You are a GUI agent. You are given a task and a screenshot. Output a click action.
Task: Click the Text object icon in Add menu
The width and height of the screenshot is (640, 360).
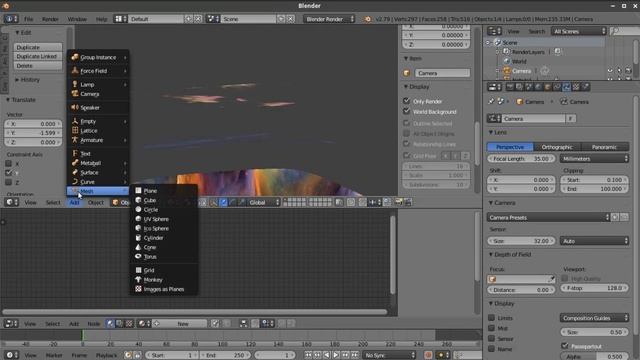click(75, 153)
